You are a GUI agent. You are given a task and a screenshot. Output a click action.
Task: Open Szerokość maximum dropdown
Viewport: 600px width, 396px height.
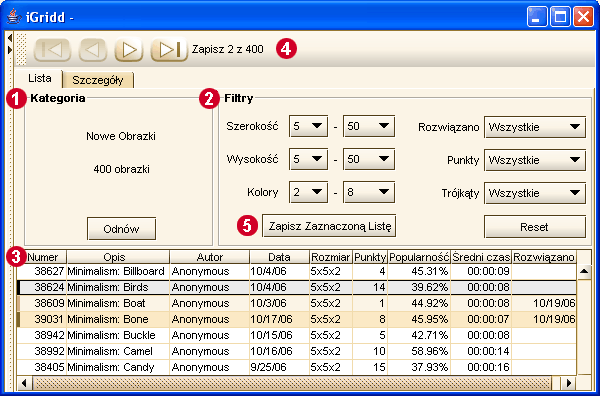369,126
